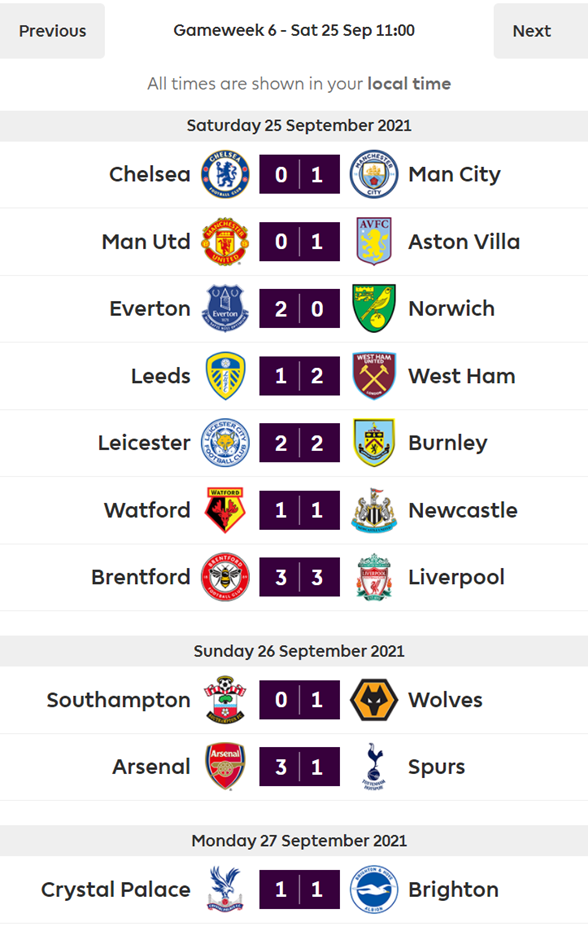This screenshot has width=588, height=931.
Task: Click the Norwich canary crest
Action: (x=374, y=309)
